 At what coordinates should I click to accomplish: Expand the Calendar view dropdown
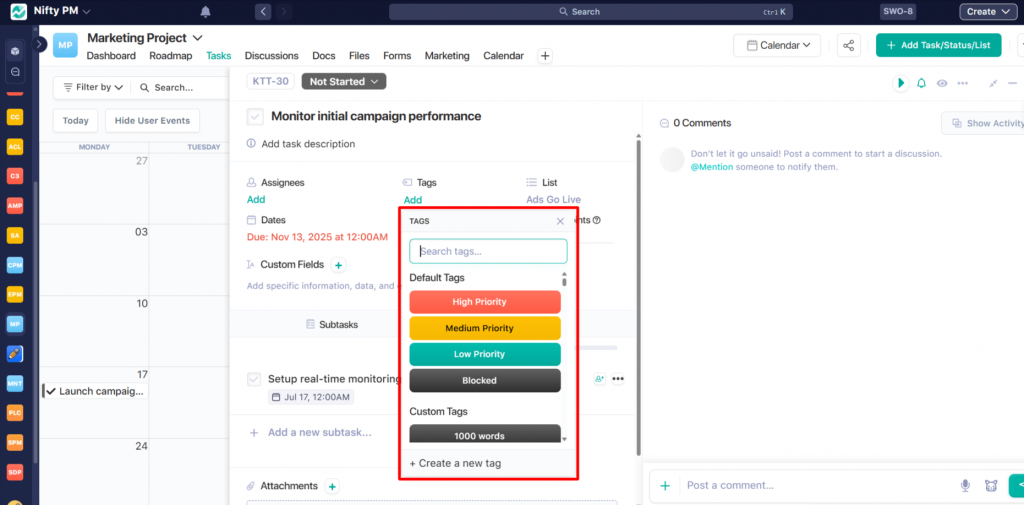777,45
